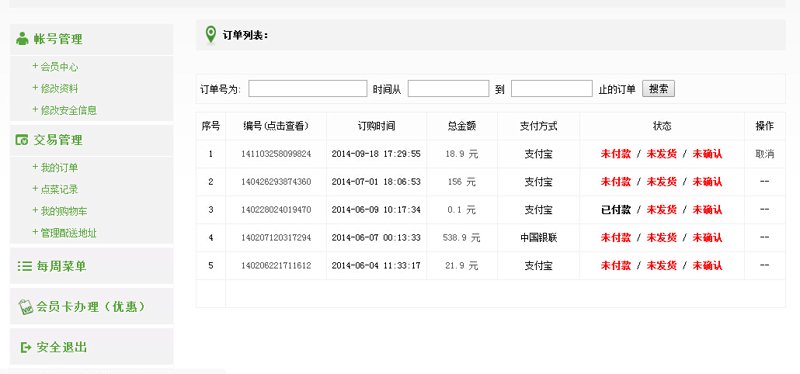
Task: Click 已付款 status in order 3
Action: [616, 210]
